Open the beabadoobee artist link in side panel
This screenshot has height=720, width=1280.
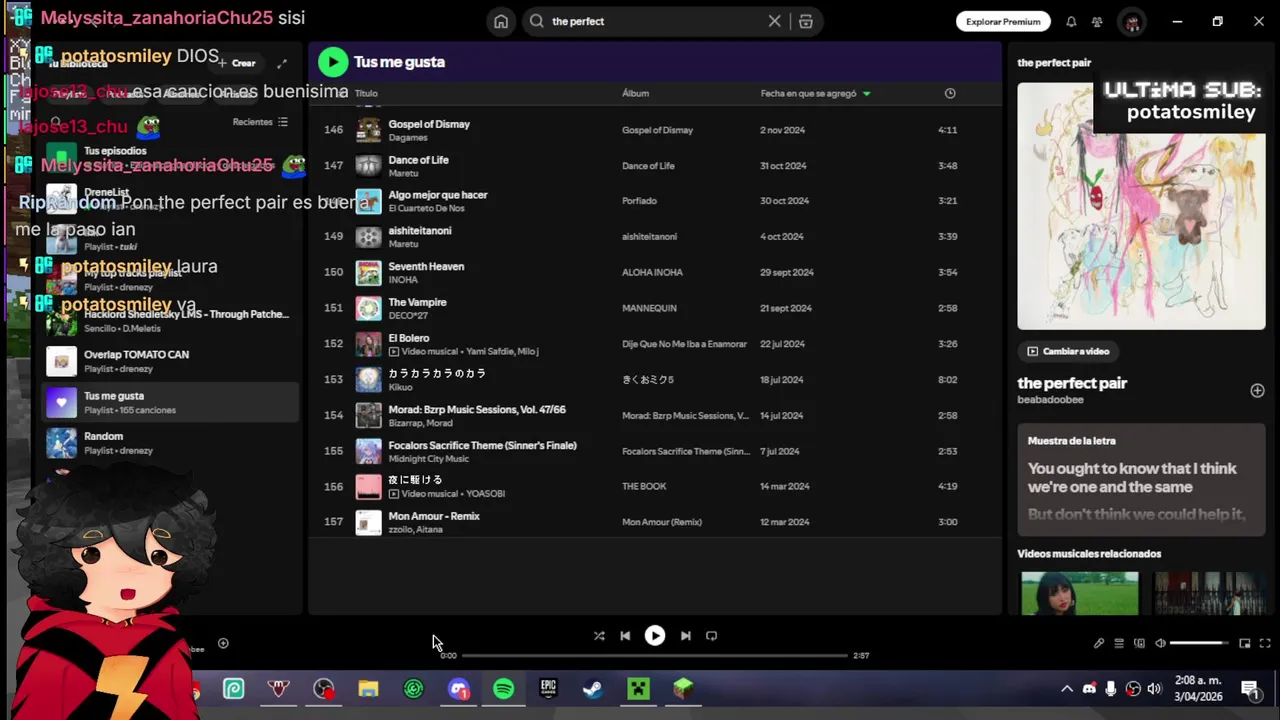pos(1050,399)
